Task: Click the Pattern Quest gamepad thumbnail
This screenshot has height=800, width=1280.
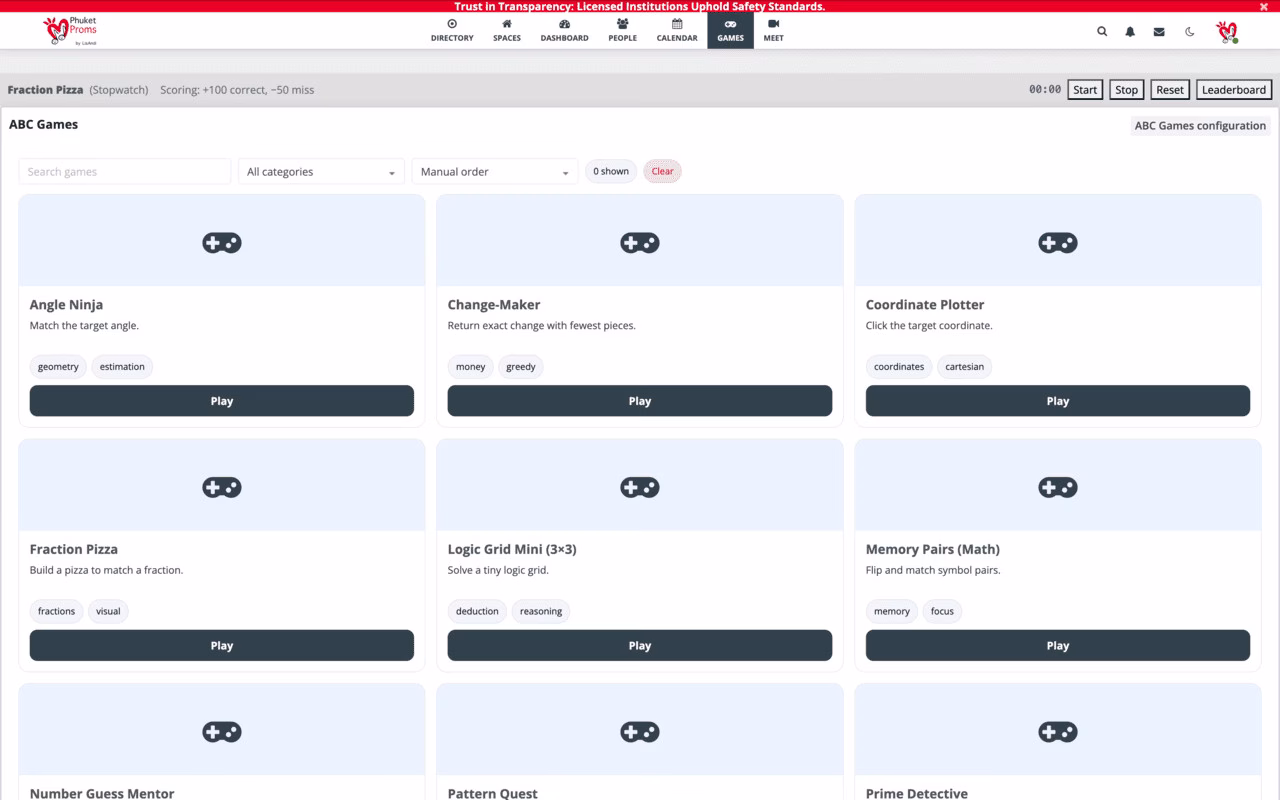Action: tap(640, 732)
